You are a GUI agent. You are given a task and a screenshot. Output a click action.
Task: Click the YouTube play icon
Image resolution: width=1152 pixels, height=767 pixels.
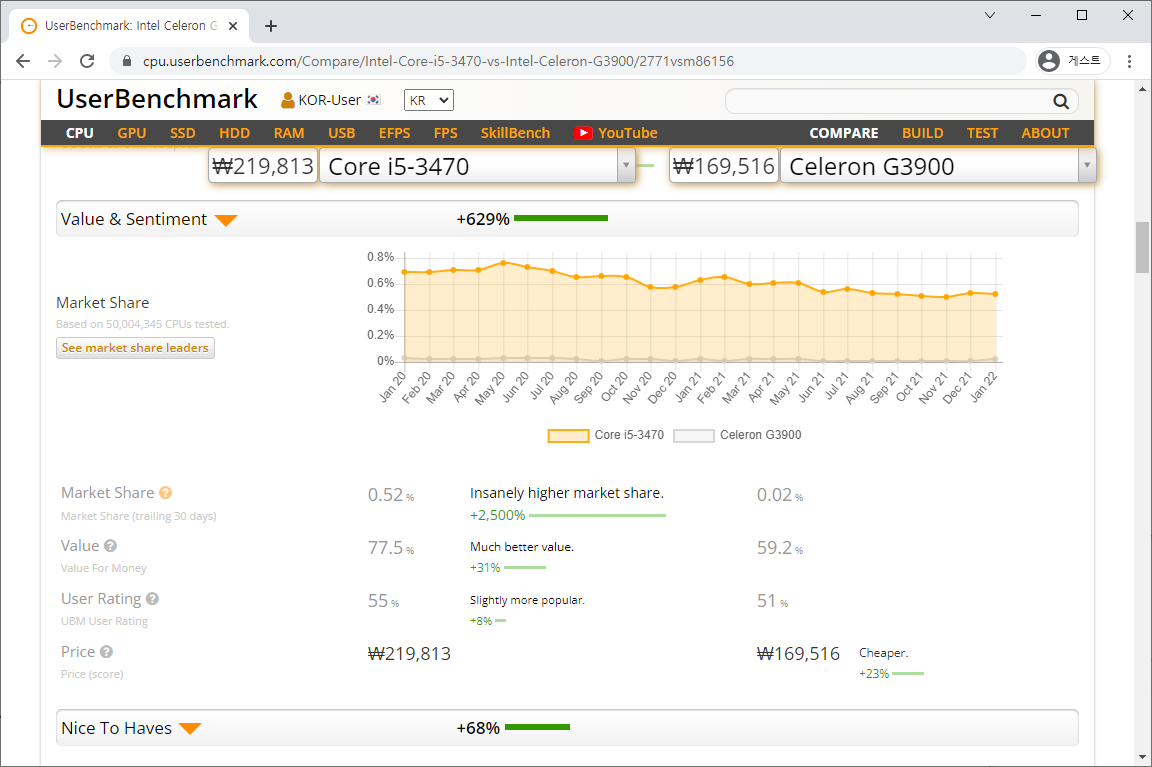click(x=583, y=133)
